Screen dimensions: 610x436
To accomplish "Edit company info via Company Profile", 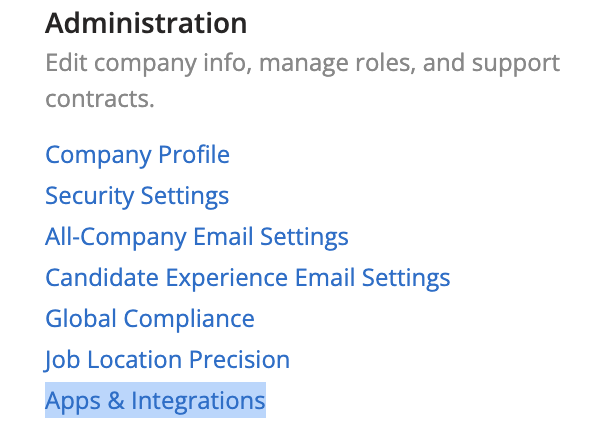I will pyautogui.click(x=137, y=155).
